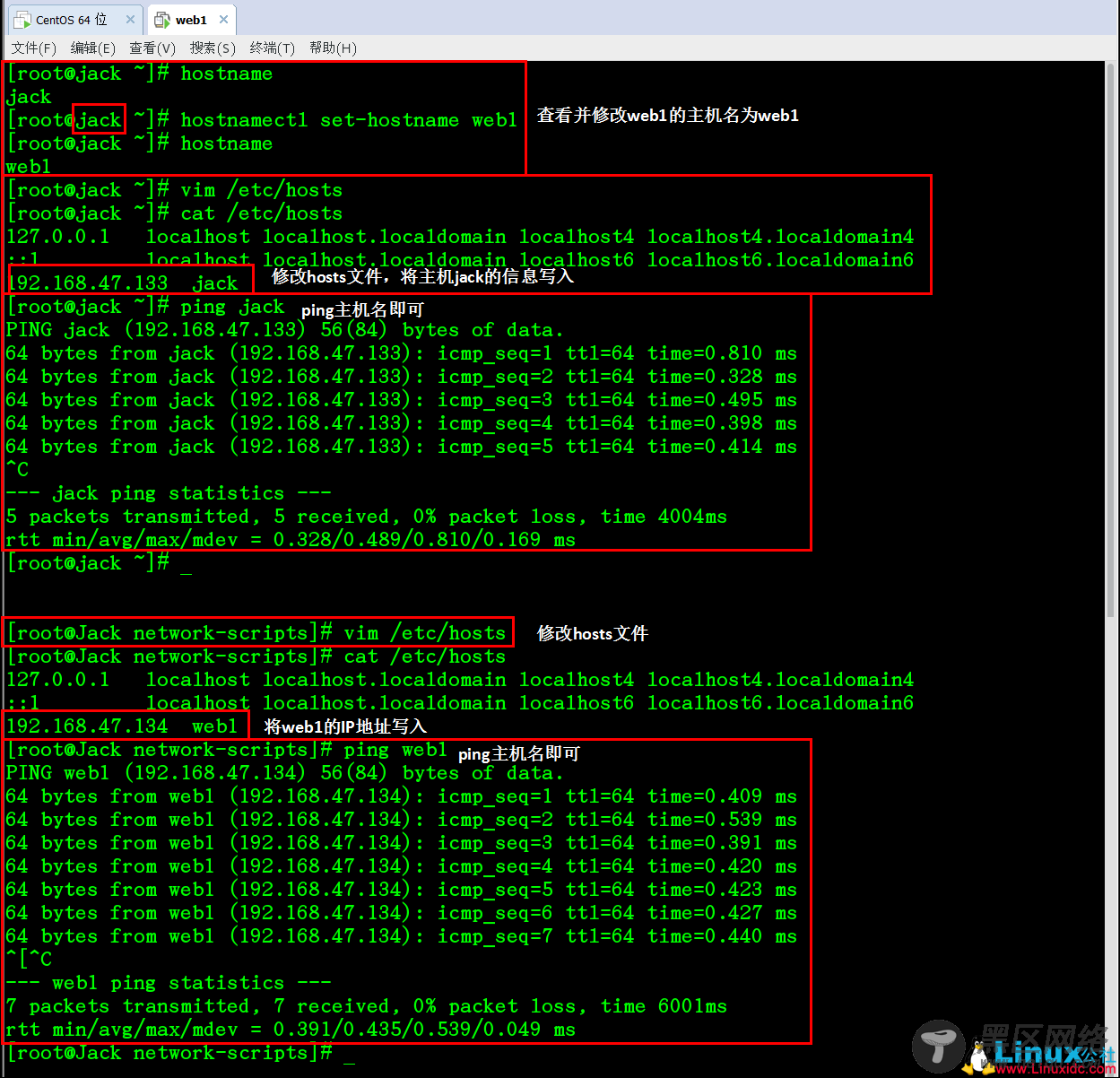Click the rtt 0.391/0.435/0.539/0.049 ms line

[291, 1030]
